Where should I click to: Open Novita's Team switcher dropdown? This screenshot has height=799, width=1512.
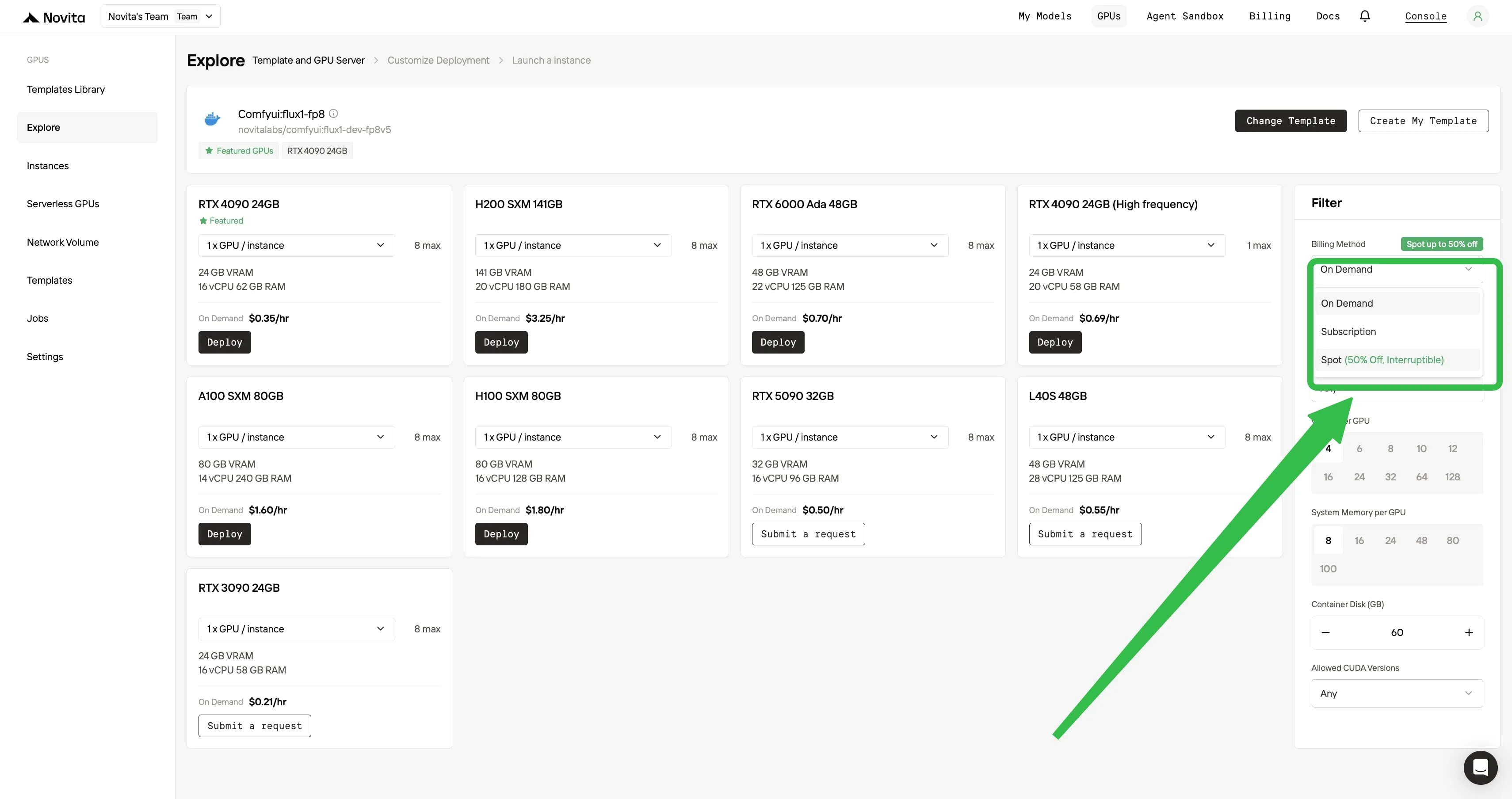coord(161,16)
